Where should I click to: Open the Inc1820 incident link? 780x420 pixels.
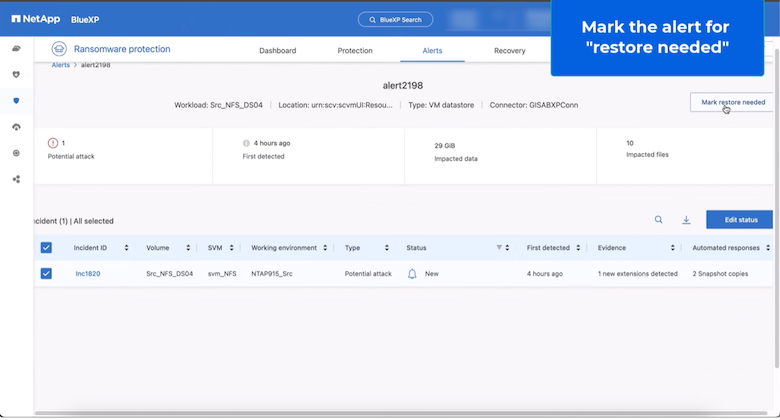[x=86, y=273]
